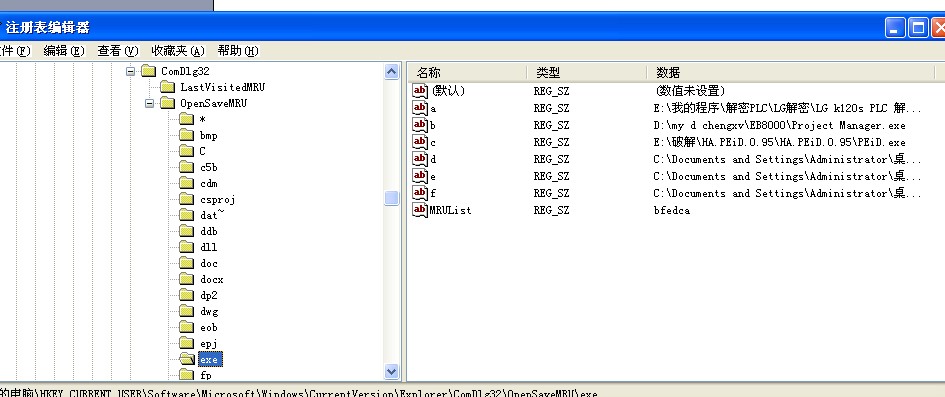The width and height of the screenshot is (945, 397).
Task: Open the 帮助(H) menu
Action: point(238,51)
